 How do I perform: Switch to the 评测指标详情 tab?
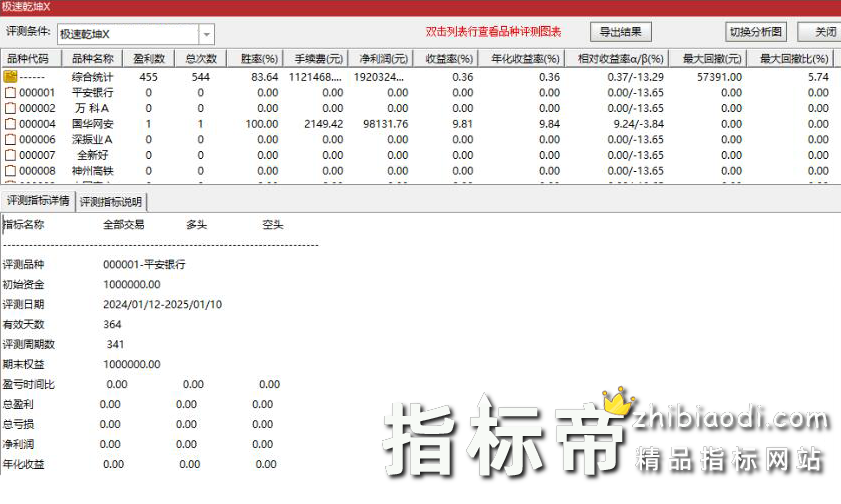(x=38, y=201)
